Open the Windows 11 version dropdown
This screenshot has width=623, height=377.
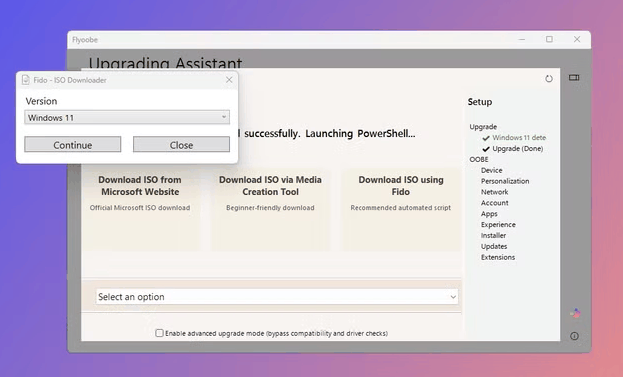tap(127, 117)
